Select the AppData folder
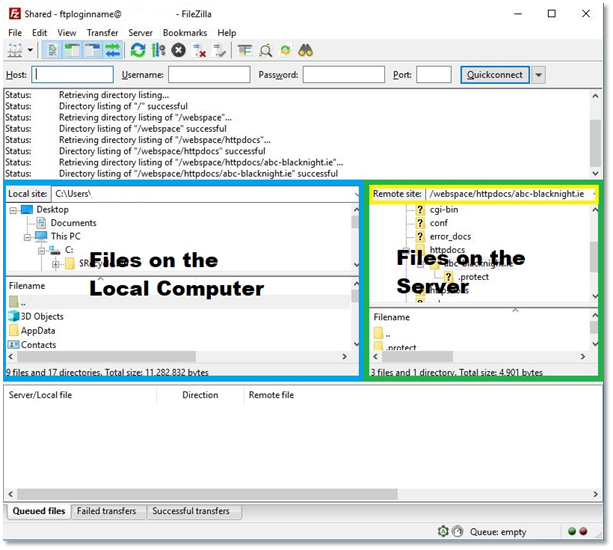The width and height of the screenshot is (613, 550). (38, 330)
